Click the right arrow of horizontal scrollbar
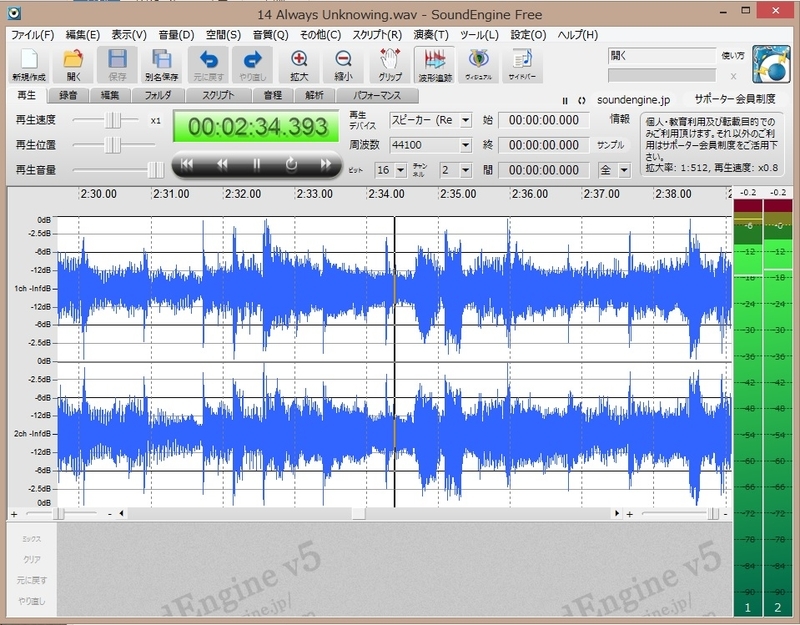This screenshot has width=800, height=625. tap(617, 513)
